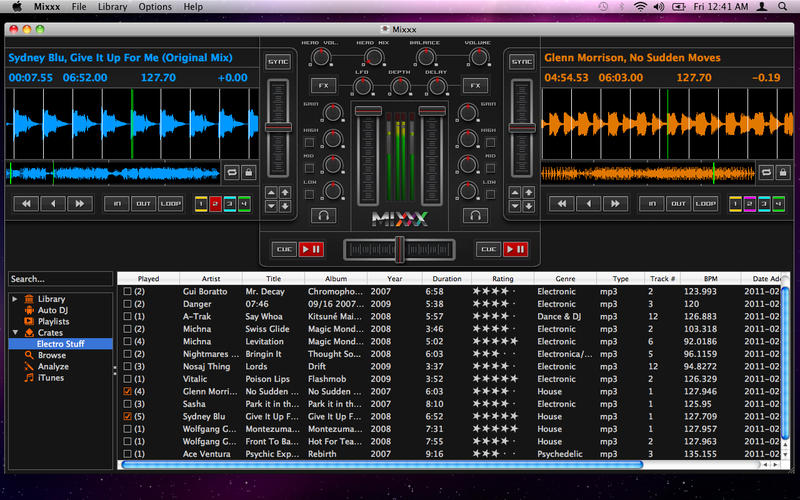Toggle the left deck repeat icon
800x500 pixels.
pos(231,172)
